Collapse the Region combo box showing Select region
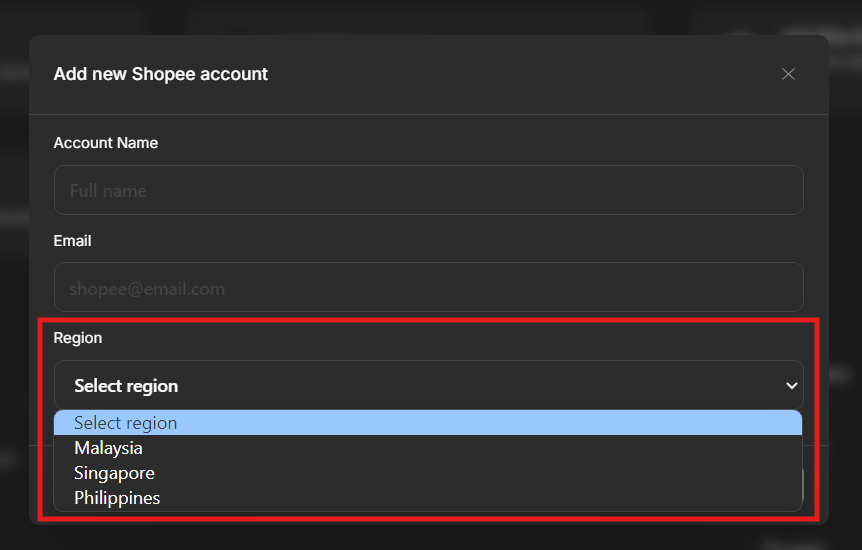This screenshot has height=550, width=862. 428,386
